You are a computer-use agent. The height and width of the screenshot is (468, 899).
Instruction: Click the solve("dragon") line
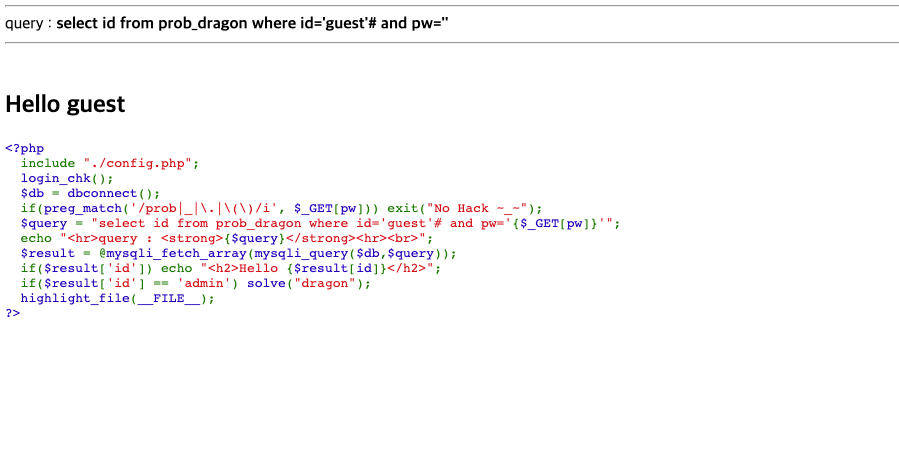(196, 283)
